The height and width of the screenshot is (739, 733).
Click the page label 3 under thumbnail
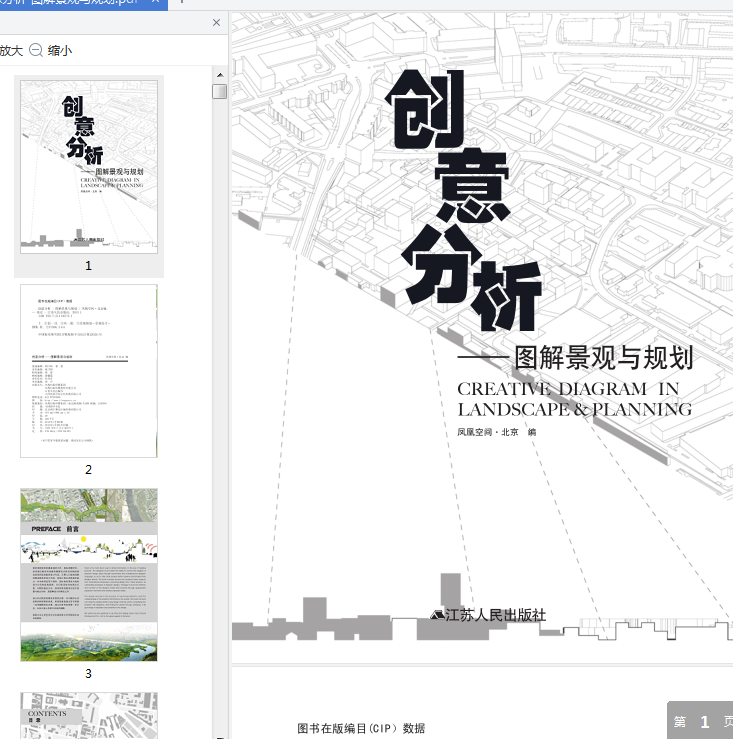(89, 673)
